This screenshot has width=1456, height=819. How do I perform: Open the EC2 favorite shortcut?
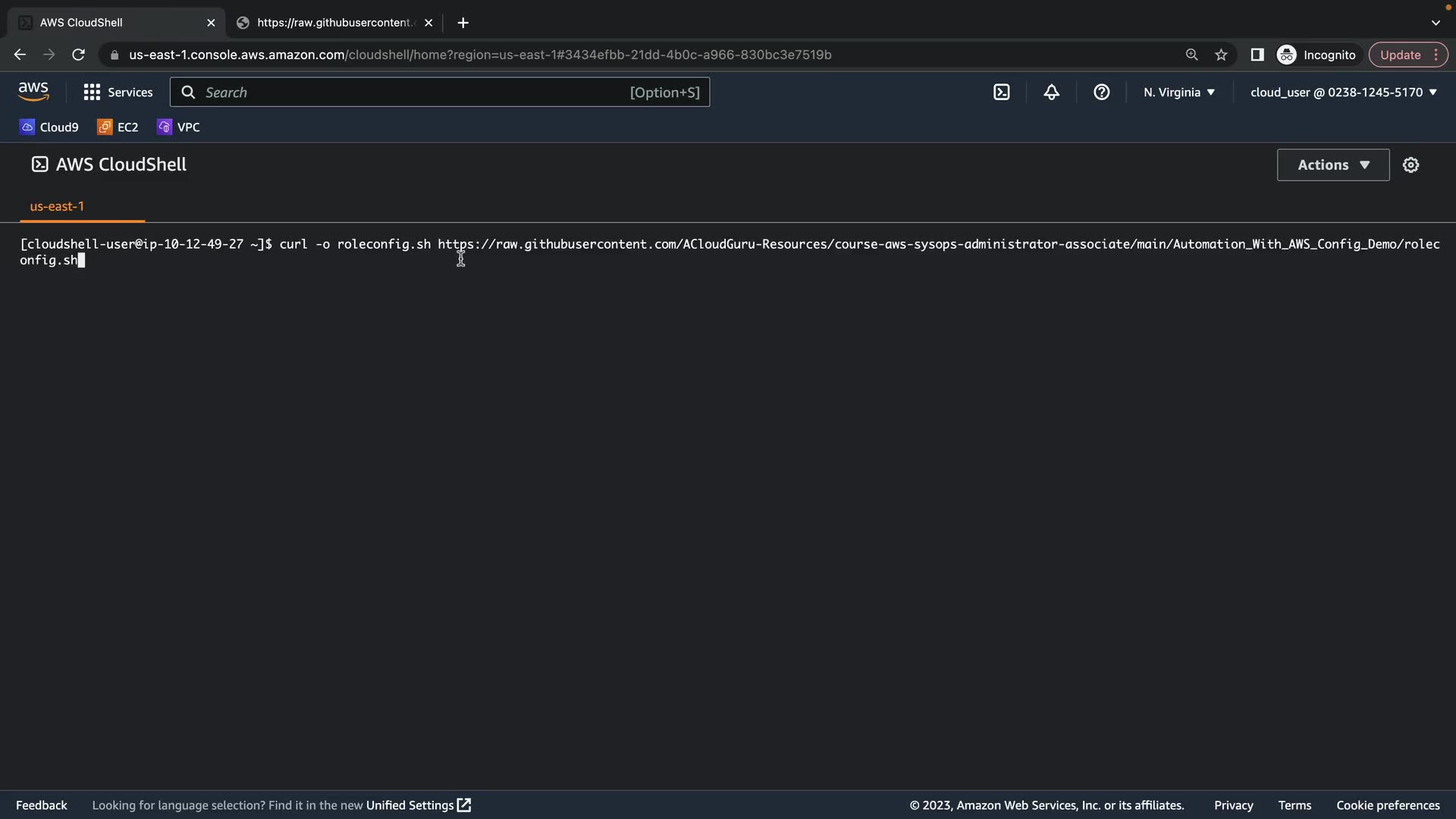pos(118,127)
